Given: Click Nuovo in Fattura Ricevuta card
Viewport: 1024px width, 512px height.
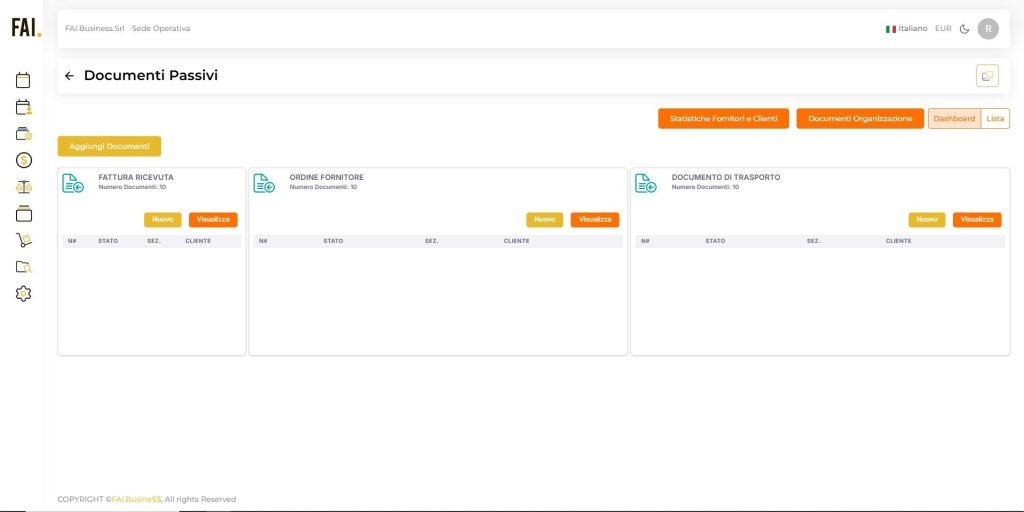Looking at the screenshot, I should point(162,219).
